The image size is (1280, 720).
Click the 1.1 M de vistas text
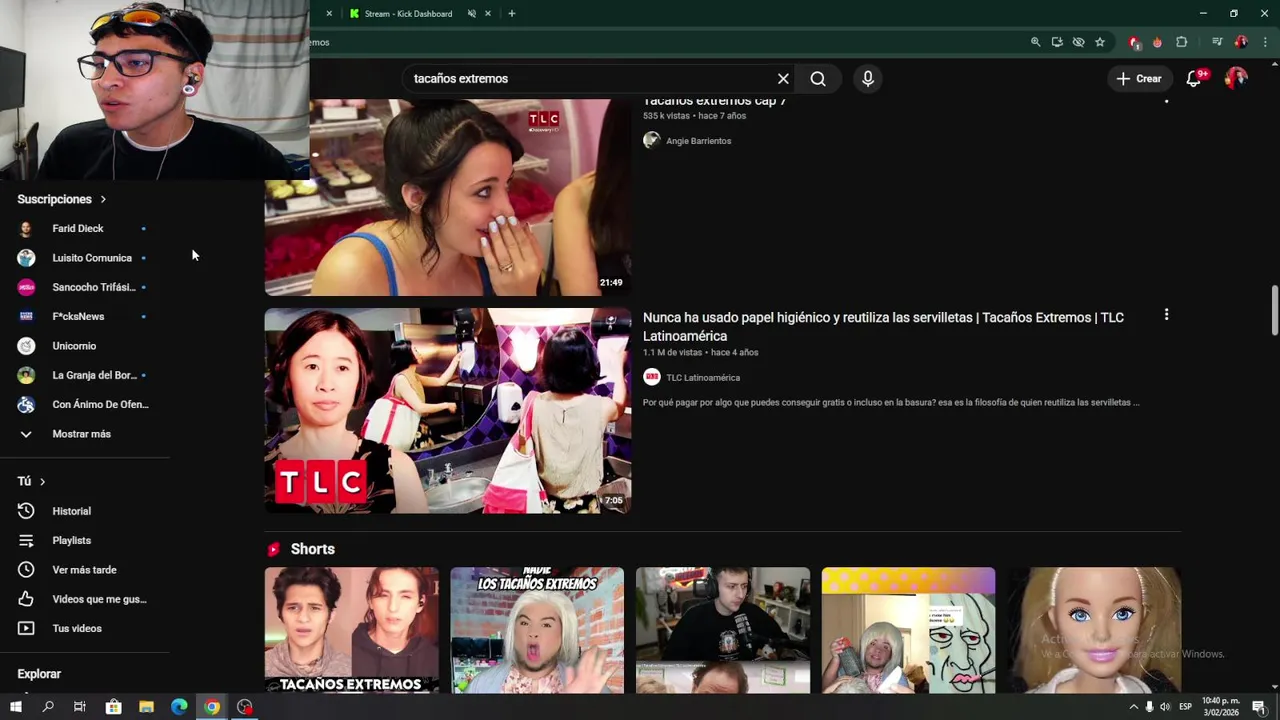pyautogui.click(x=672, y=353)
